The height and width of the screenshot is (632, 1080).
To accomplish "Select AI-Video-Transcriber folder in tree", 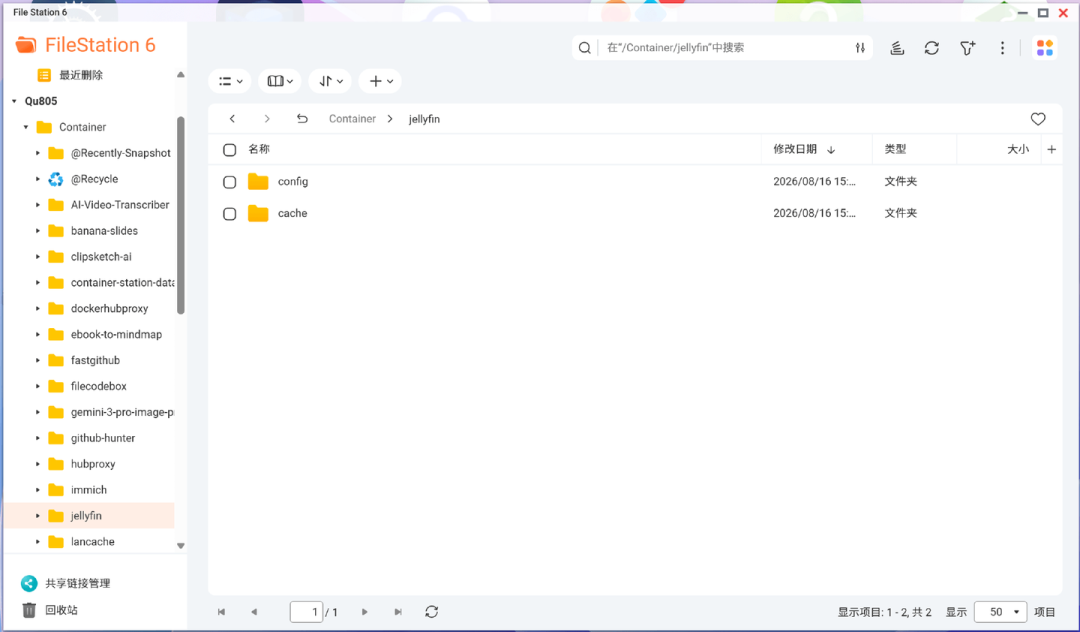I will click(120, 204).
